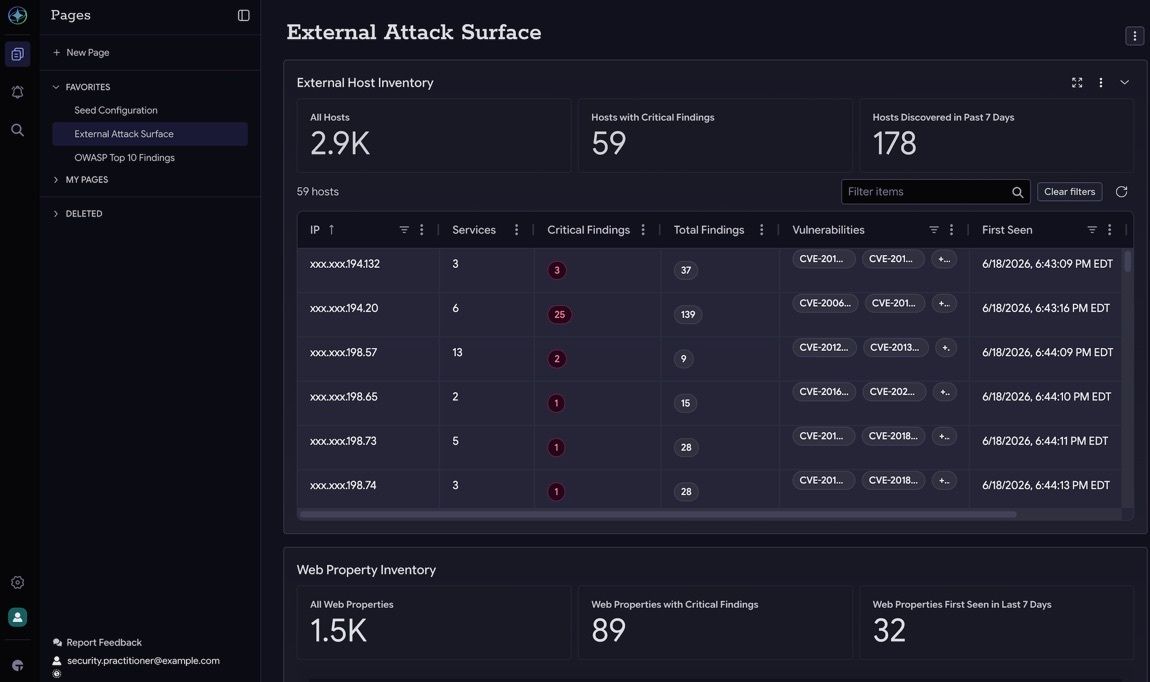The image size is (1150, 682).
Task: Select the All Web Properties 1.5K card
Action: pos(433,623)
